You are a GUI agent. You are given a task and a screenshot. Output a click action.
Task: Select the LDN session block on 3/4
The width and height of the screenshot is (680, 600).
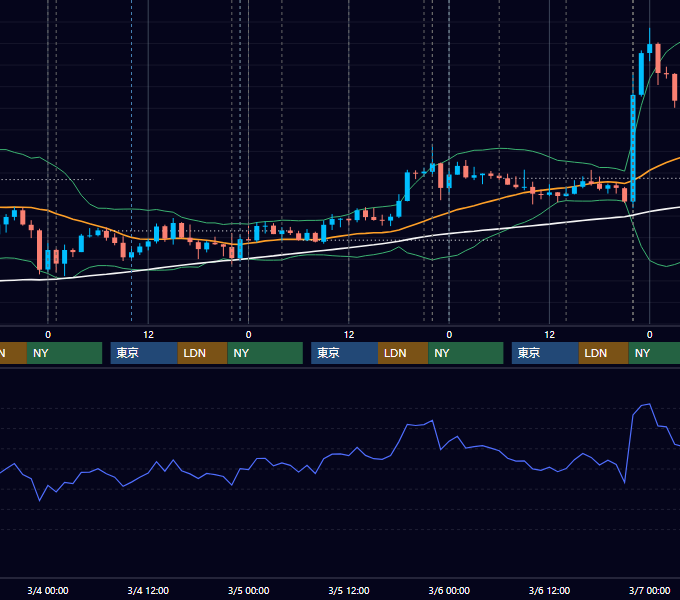click(203, 353)
